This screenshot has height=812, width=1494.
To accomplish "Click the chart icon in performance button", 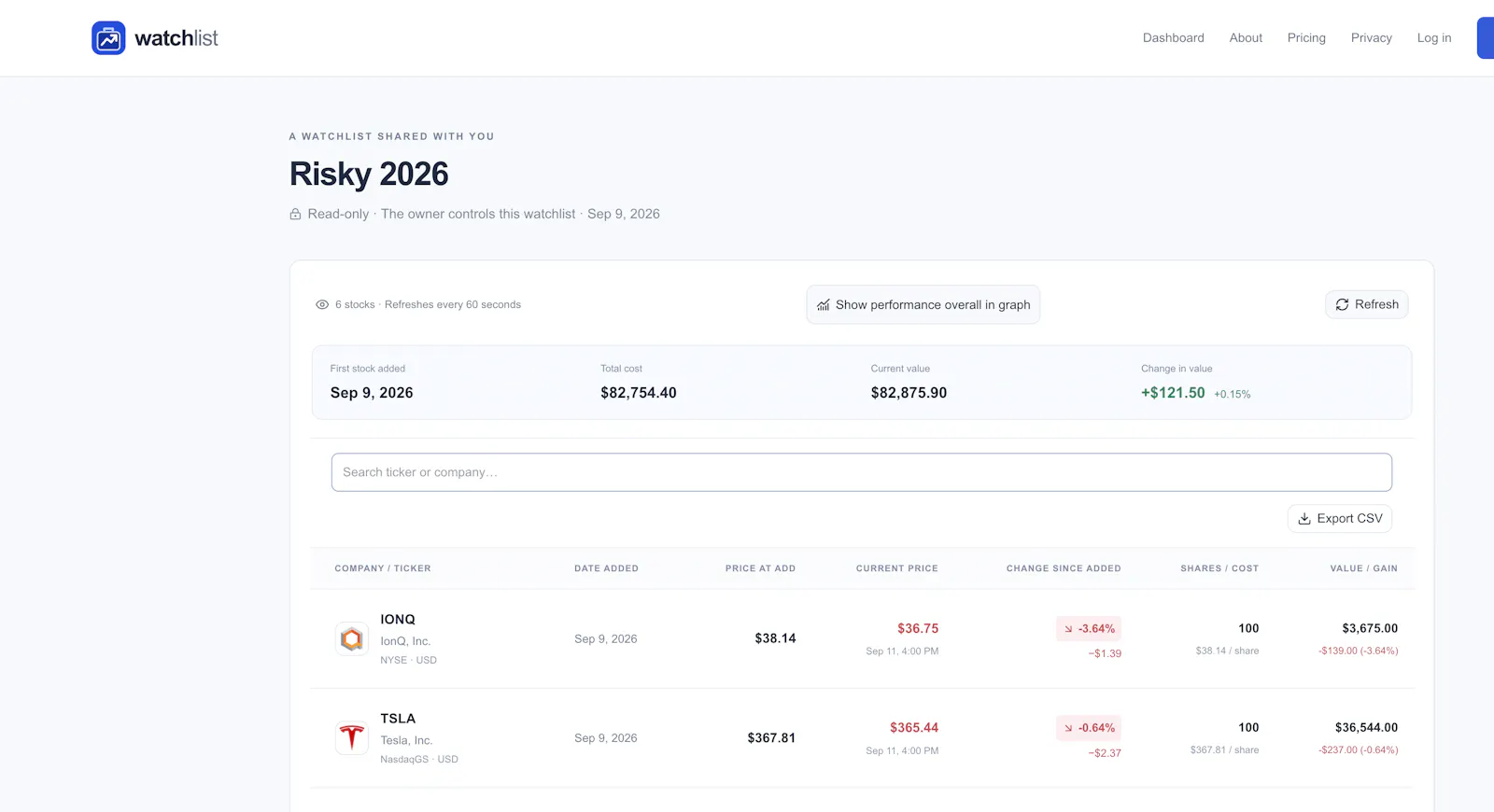I will (823, 305).
